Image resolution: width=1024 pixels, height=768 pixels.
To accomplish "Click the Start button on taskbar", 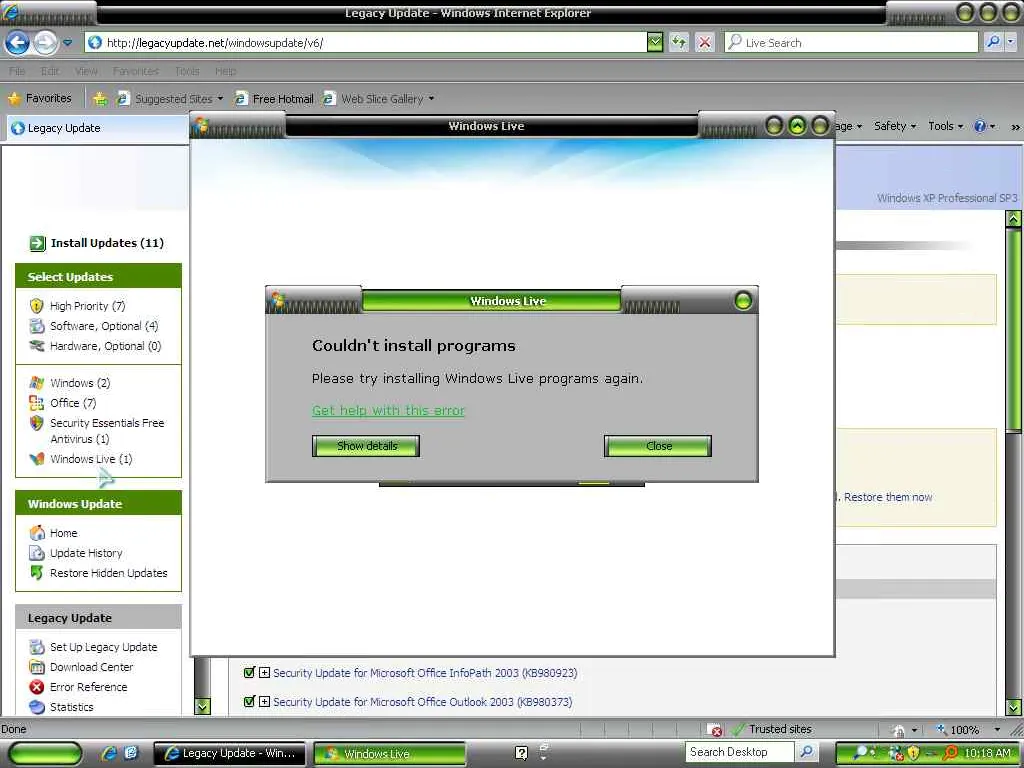I will (46, 753).
